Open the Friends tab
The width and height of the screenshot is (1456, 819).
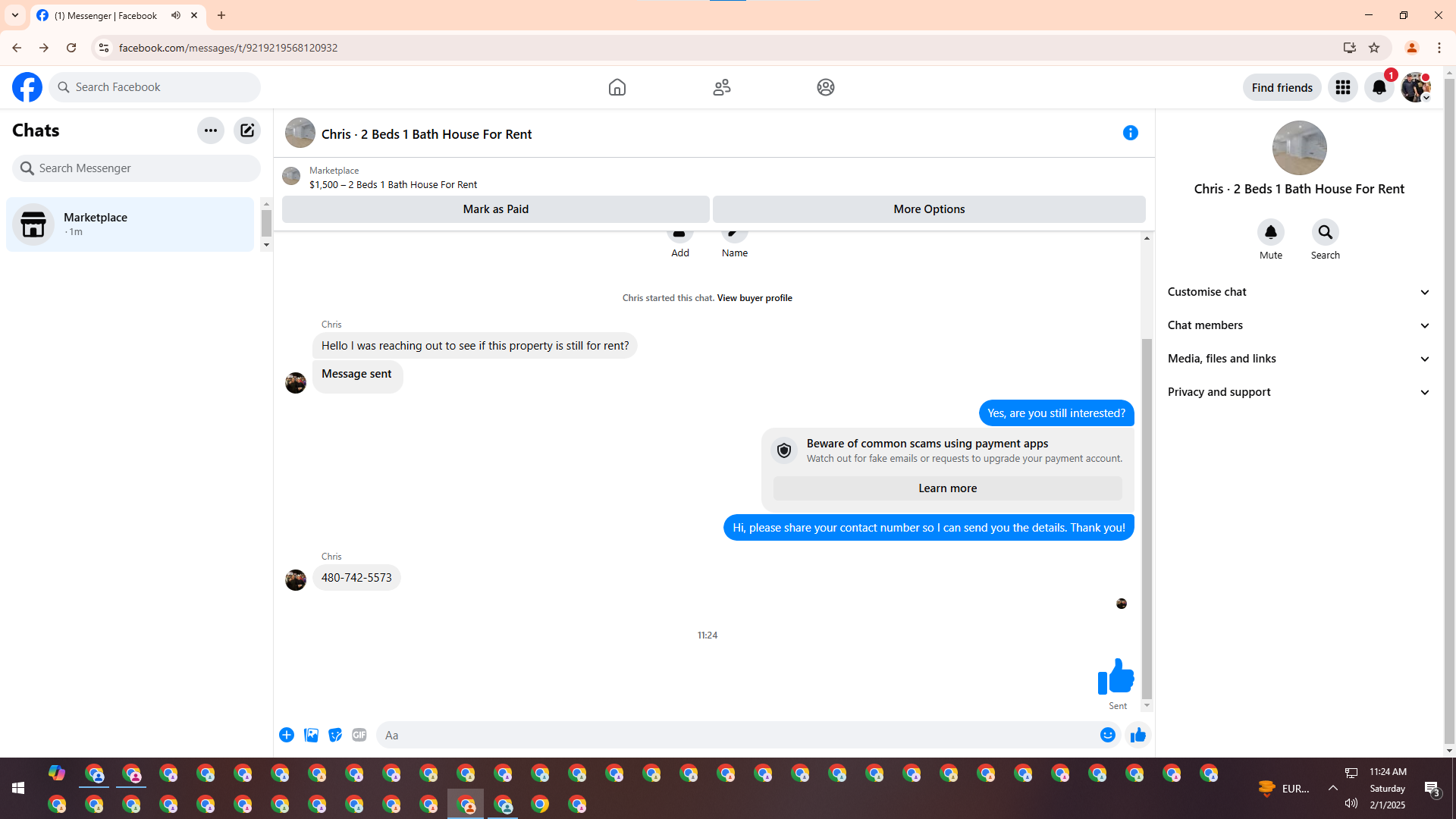(x=721, y=87)
